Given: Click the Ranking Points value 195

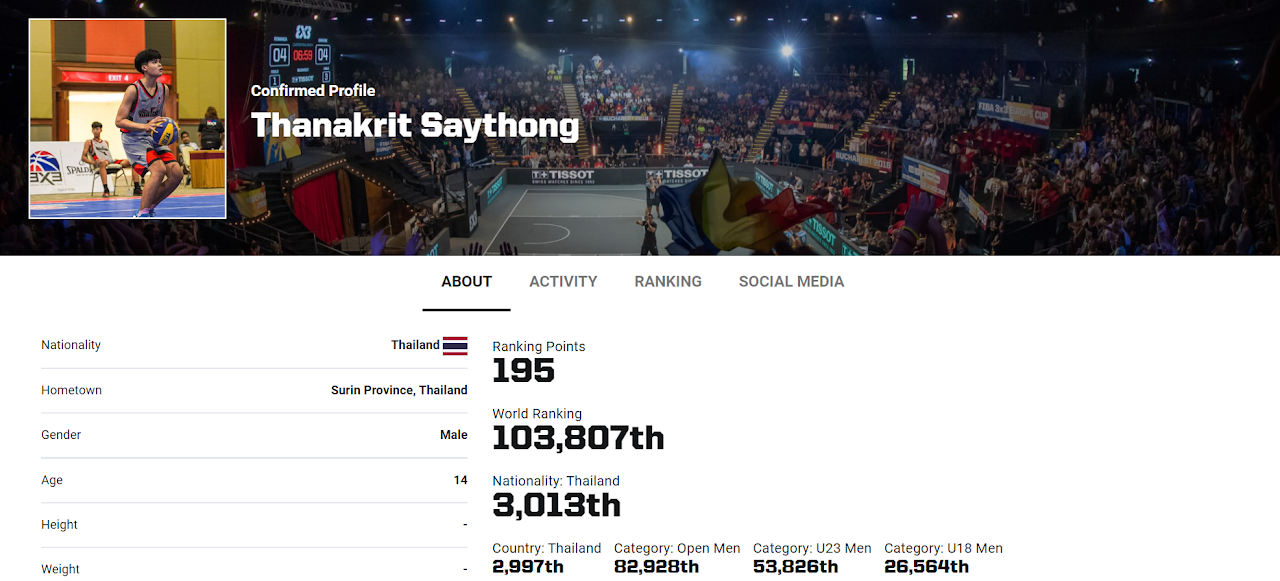Looking at the screenshot, I should click(x=523, y=371).
